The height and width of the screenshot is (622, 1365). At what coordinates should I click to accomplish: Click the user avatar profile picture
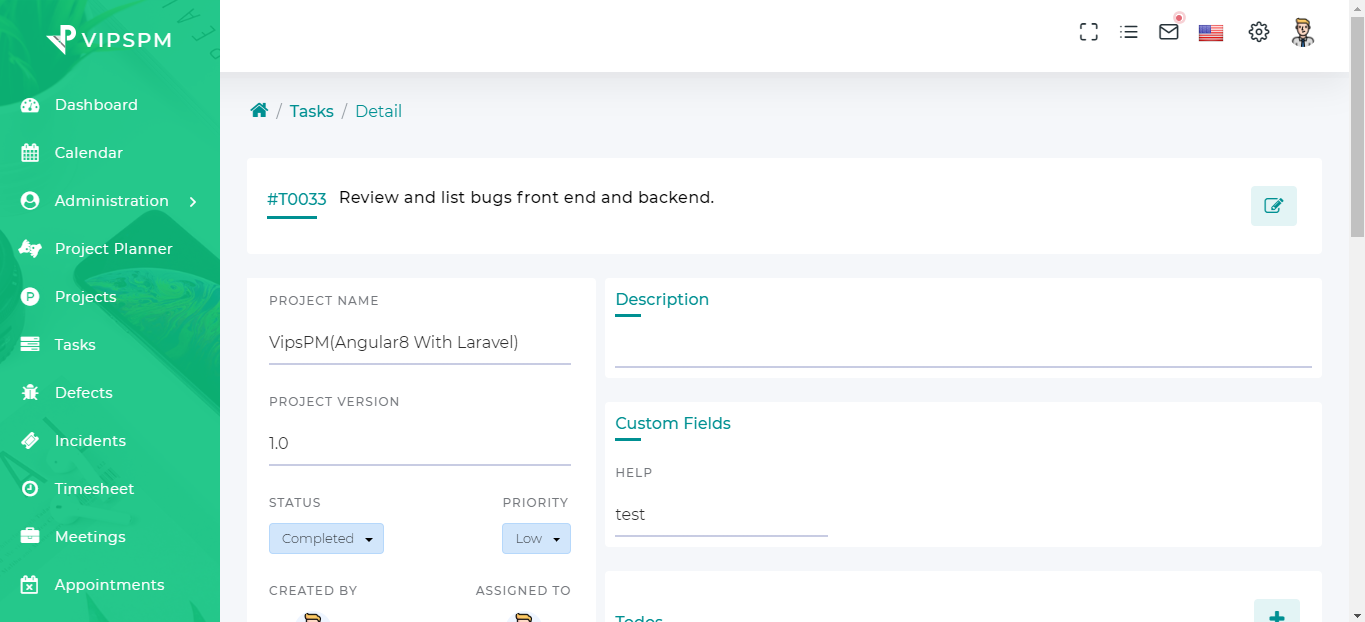(1302, 32)
